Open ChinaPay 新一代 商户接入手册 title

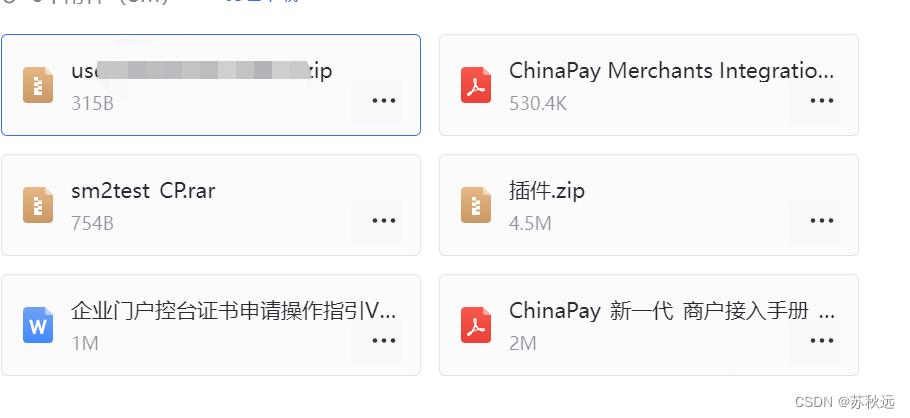[x=671, y=311]
